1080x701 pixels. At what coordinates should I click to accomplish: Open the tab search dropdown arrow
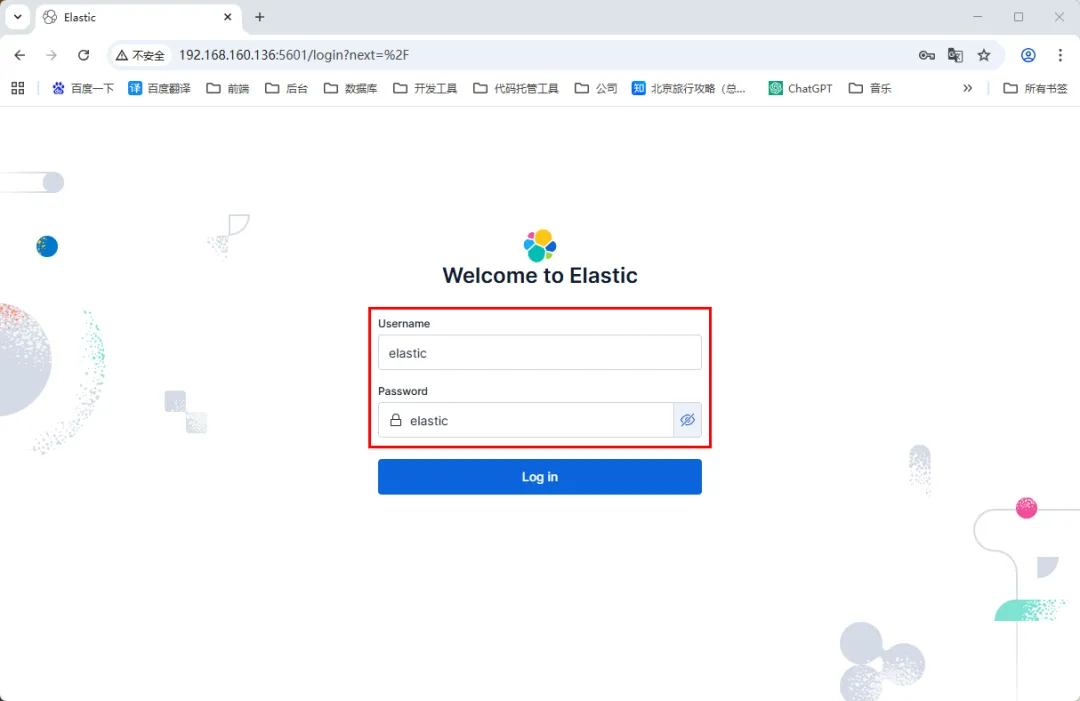18,17
